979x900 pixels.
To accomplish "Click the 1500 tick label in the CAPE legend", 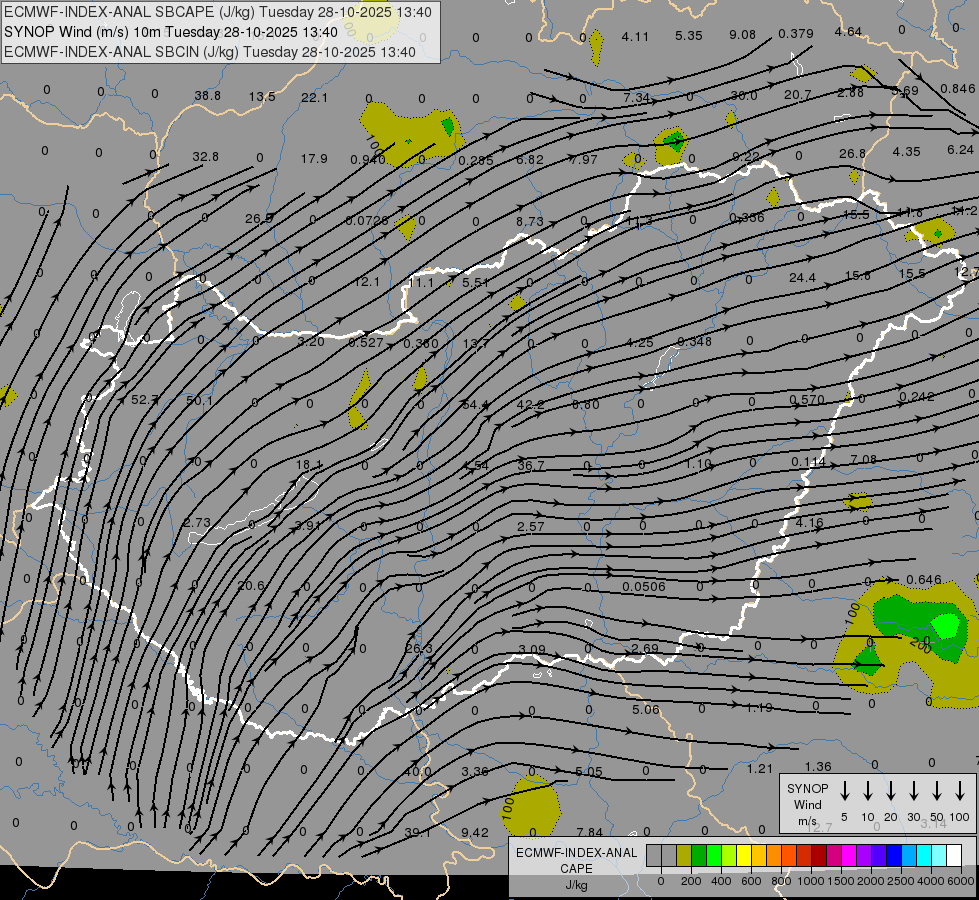I will 841,881.
